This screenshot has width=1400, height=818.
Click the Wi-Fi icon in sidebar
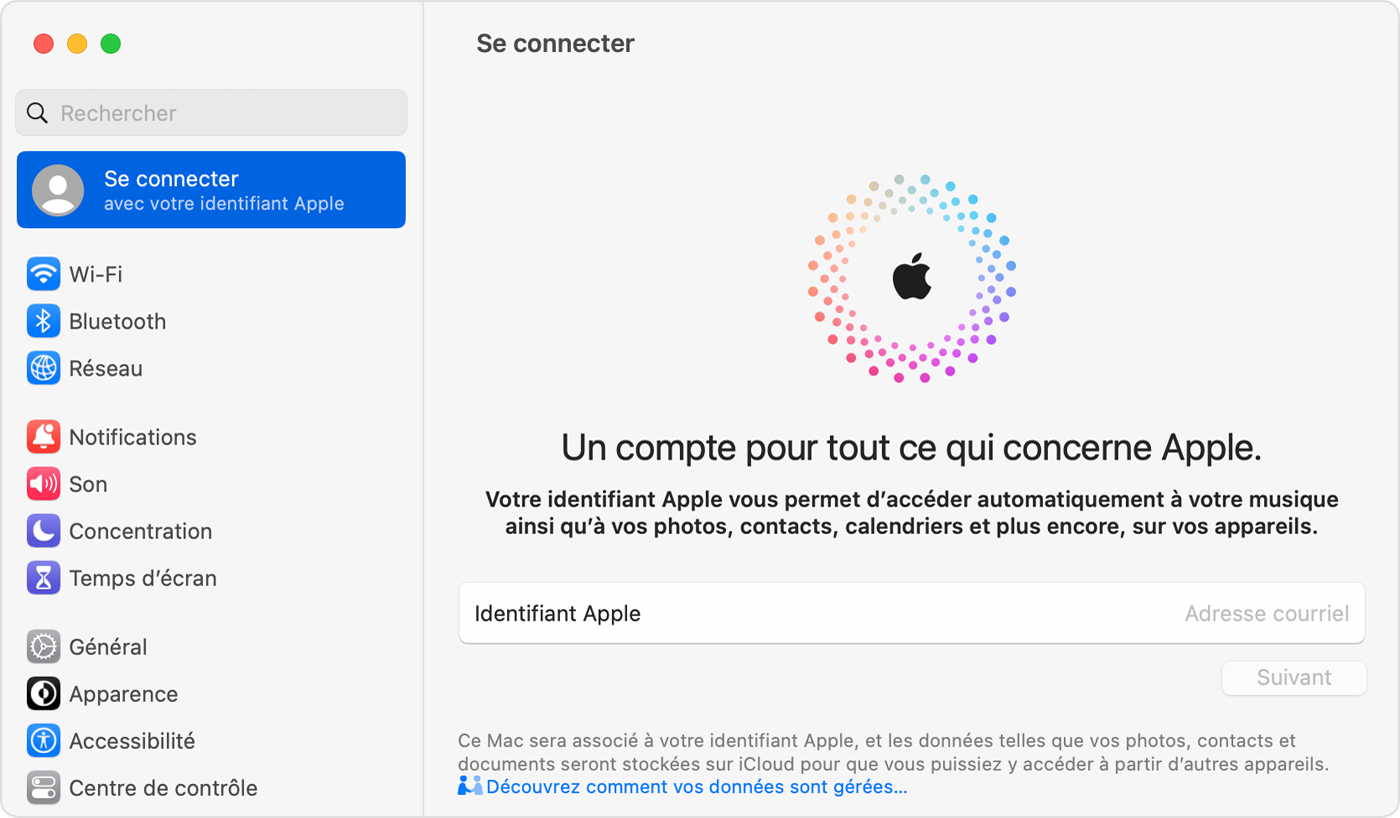point(43,274)
